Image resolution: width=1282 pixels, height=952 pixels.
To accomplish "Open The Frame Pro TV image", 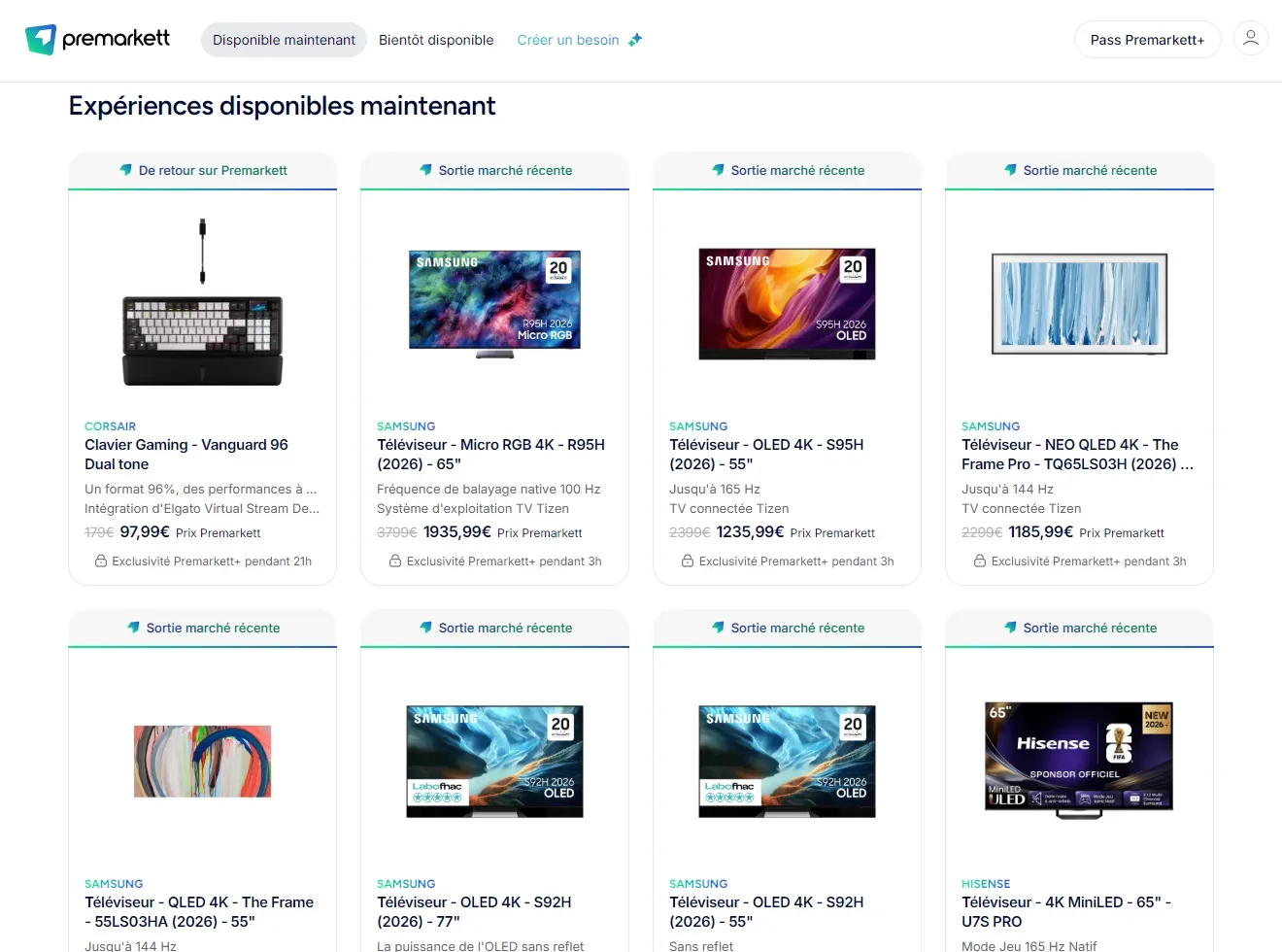I will (1079, 304).
